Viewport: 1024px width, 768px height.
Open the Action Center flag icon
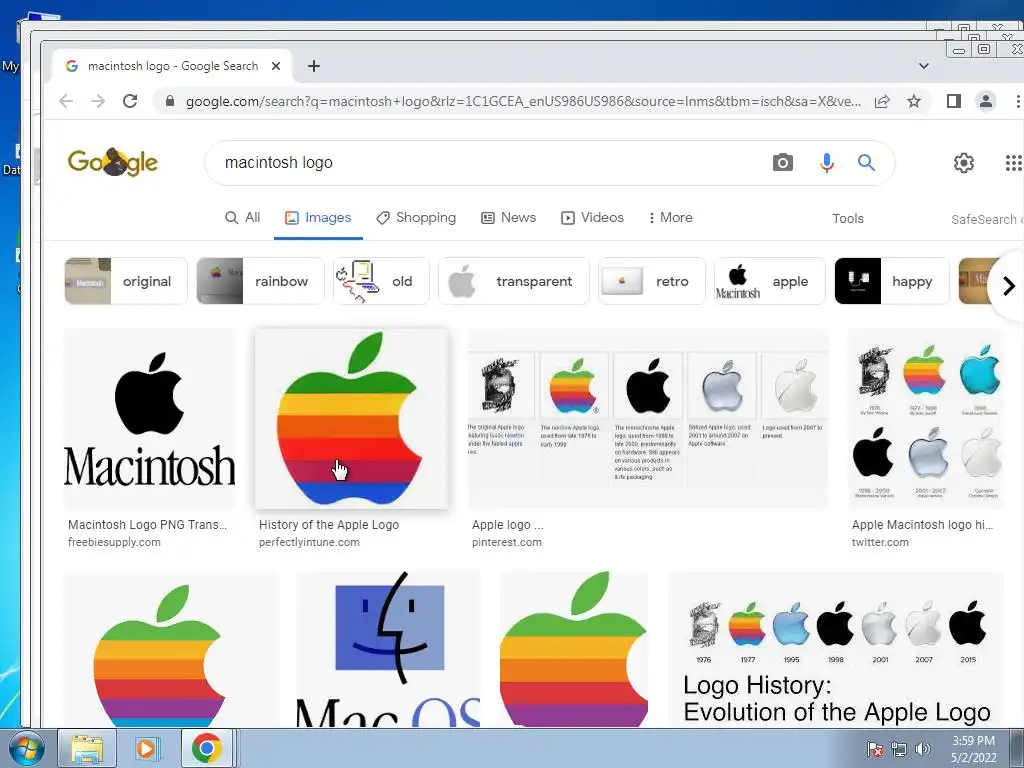(x=875, y=750)
